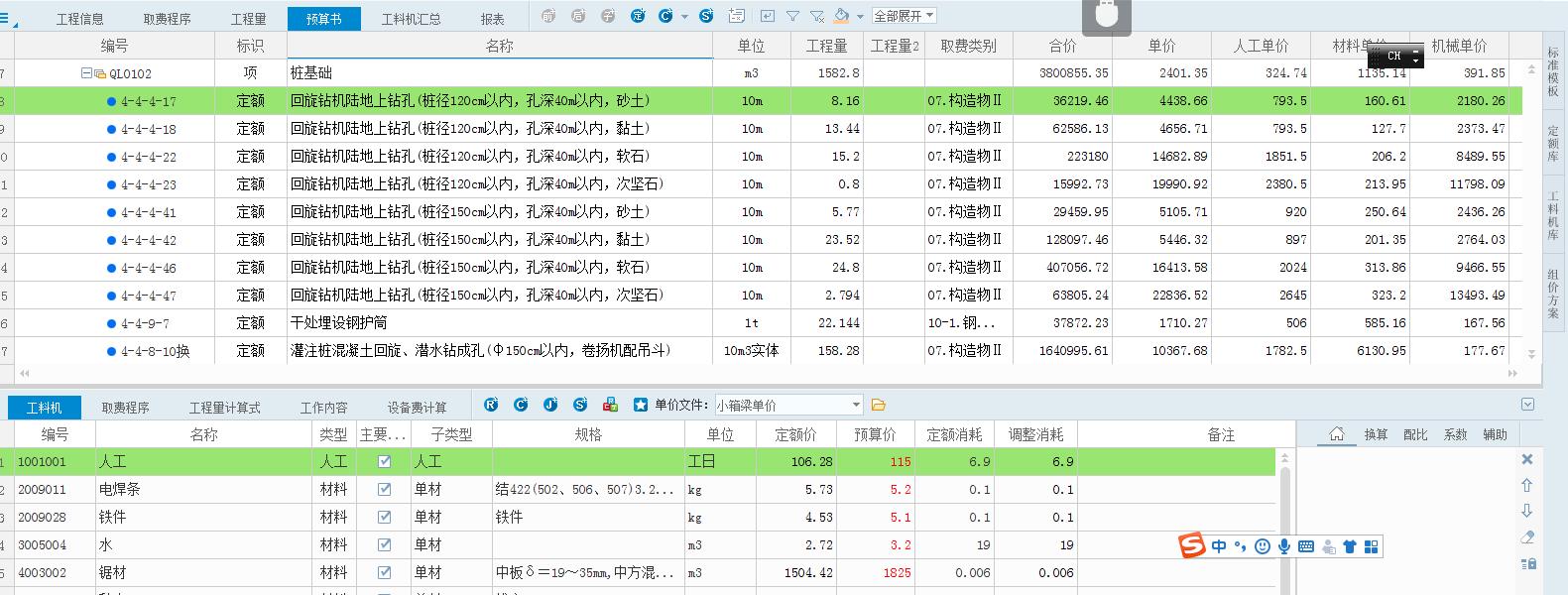Click the list lock icon in right panel
This screenshot has width=1568, height=595.
click(x=1527, y=563)
